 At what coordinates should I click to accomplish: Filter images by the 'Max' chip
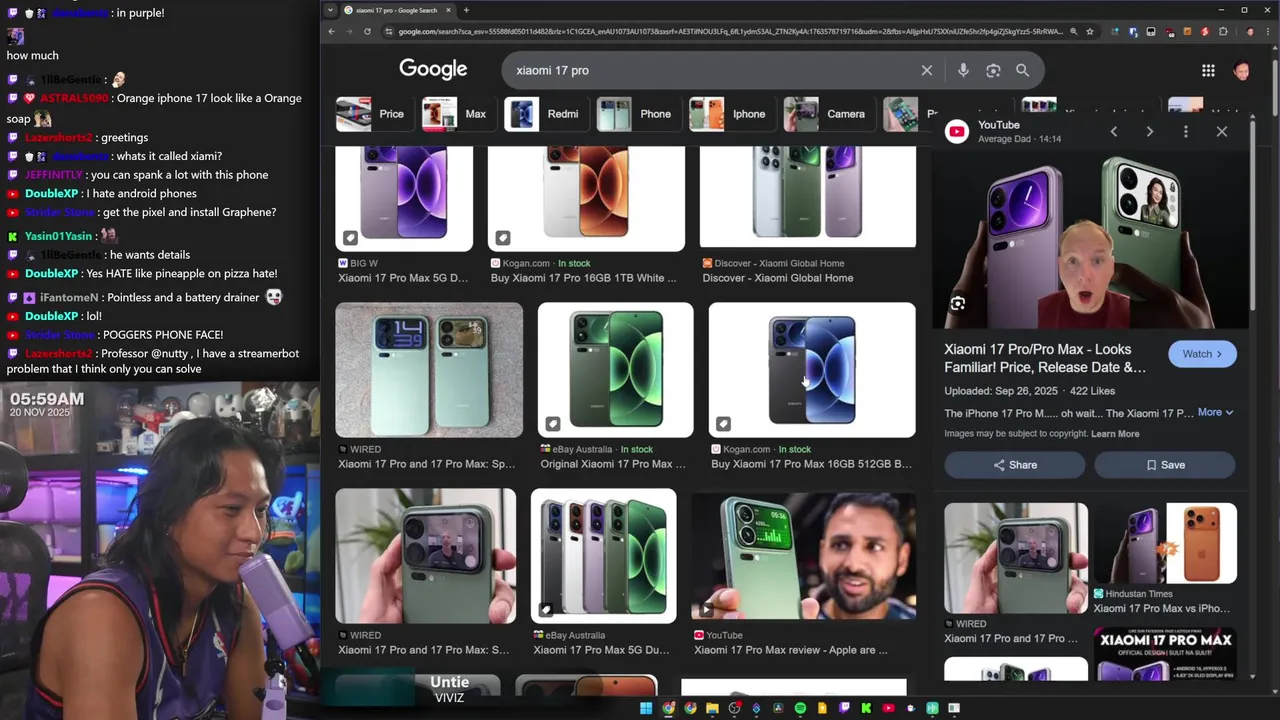point(458,114)
